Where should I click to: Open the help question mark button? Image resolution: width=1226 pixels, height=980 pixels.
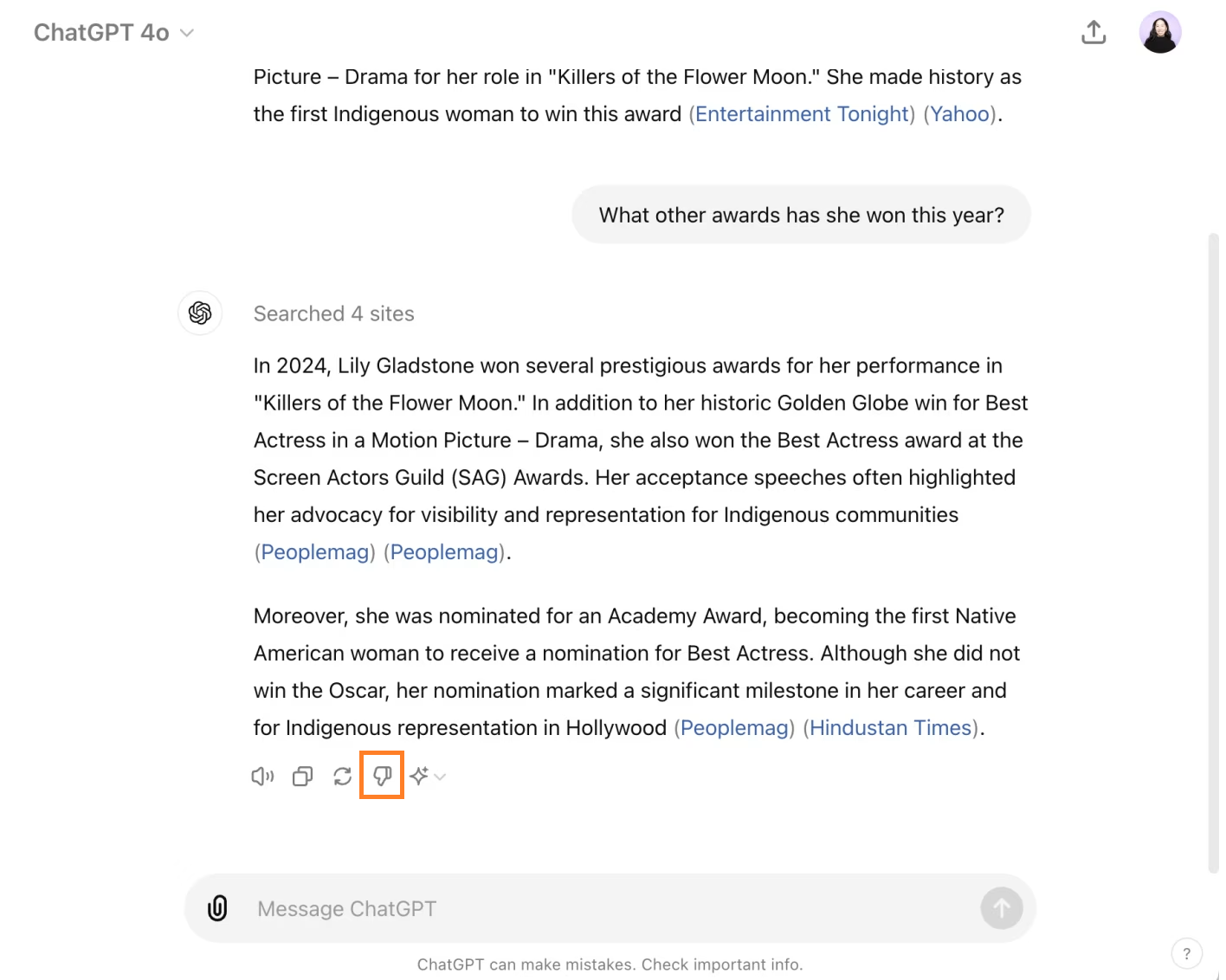[1186, 953]
